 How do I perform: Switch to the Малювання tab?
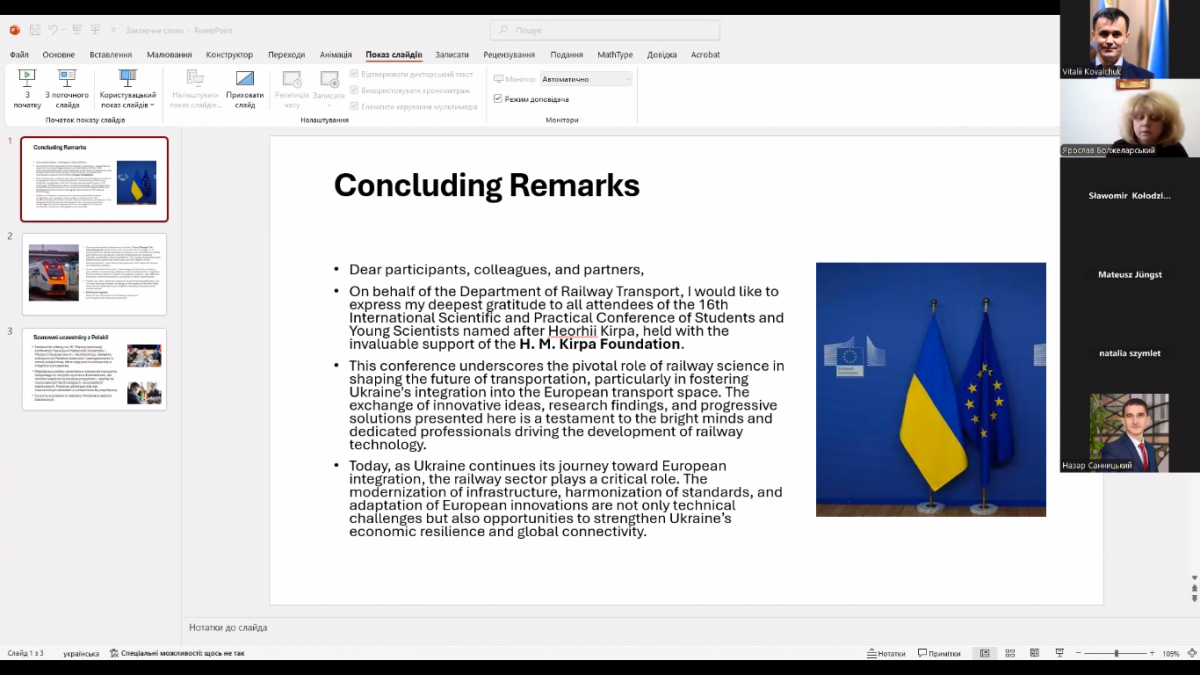[170, 55]
